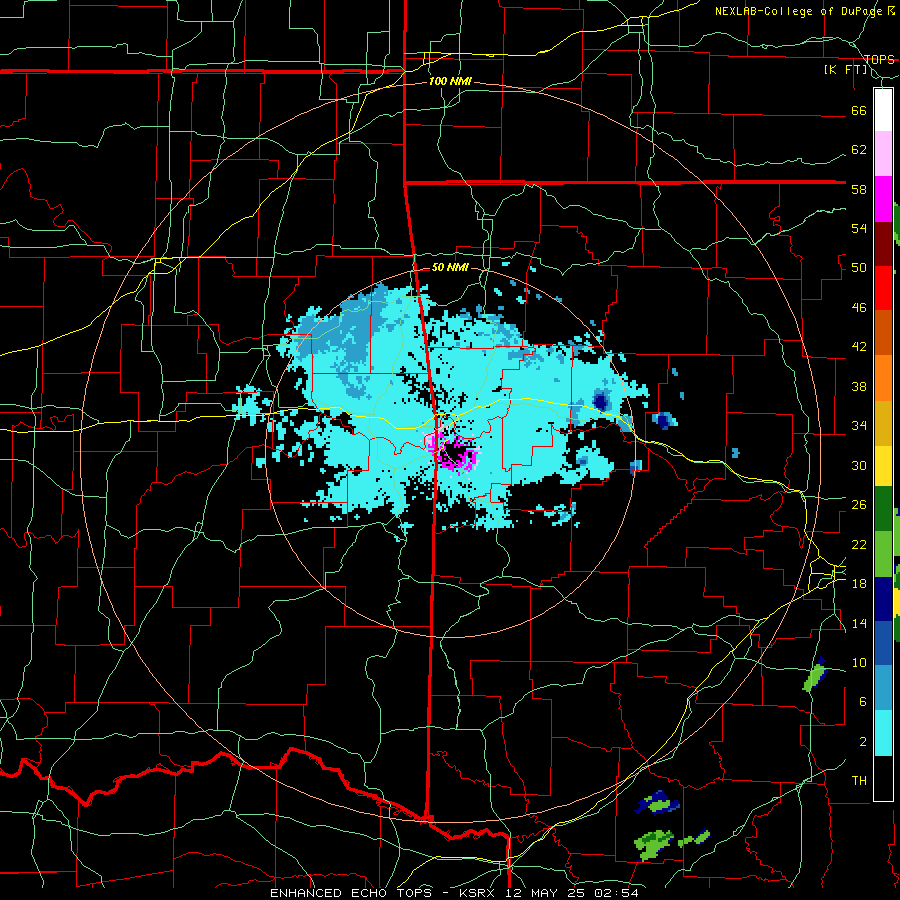The width and height of the screenshot is (900, 900).
Task: Select the dark orange legend swatch
Action: (883, 333)
